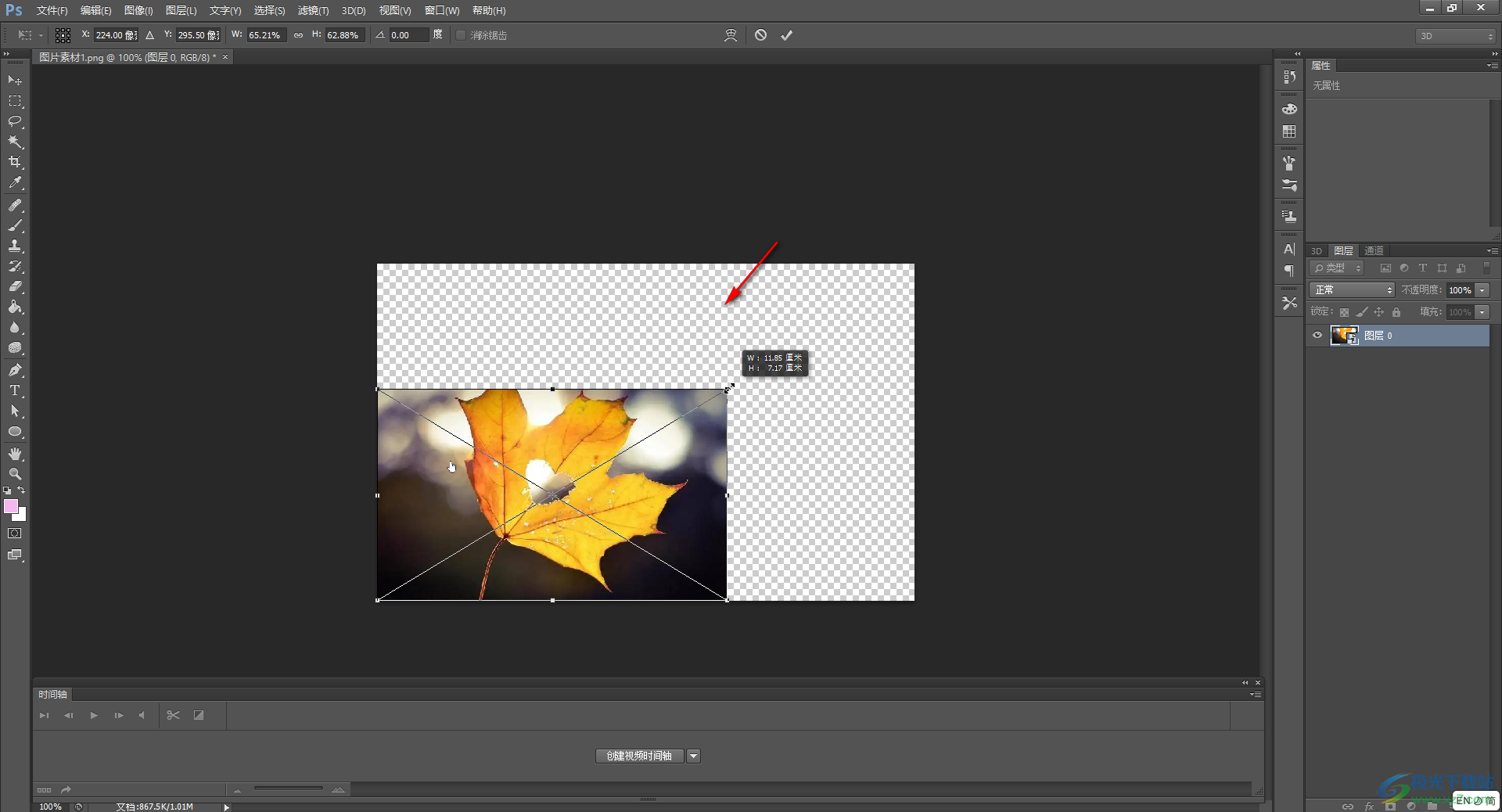Select the Lasso tool
Image resolution: width=1502 pixels, height=812 pixels.
pyautogui.click(x=15, y=121)
